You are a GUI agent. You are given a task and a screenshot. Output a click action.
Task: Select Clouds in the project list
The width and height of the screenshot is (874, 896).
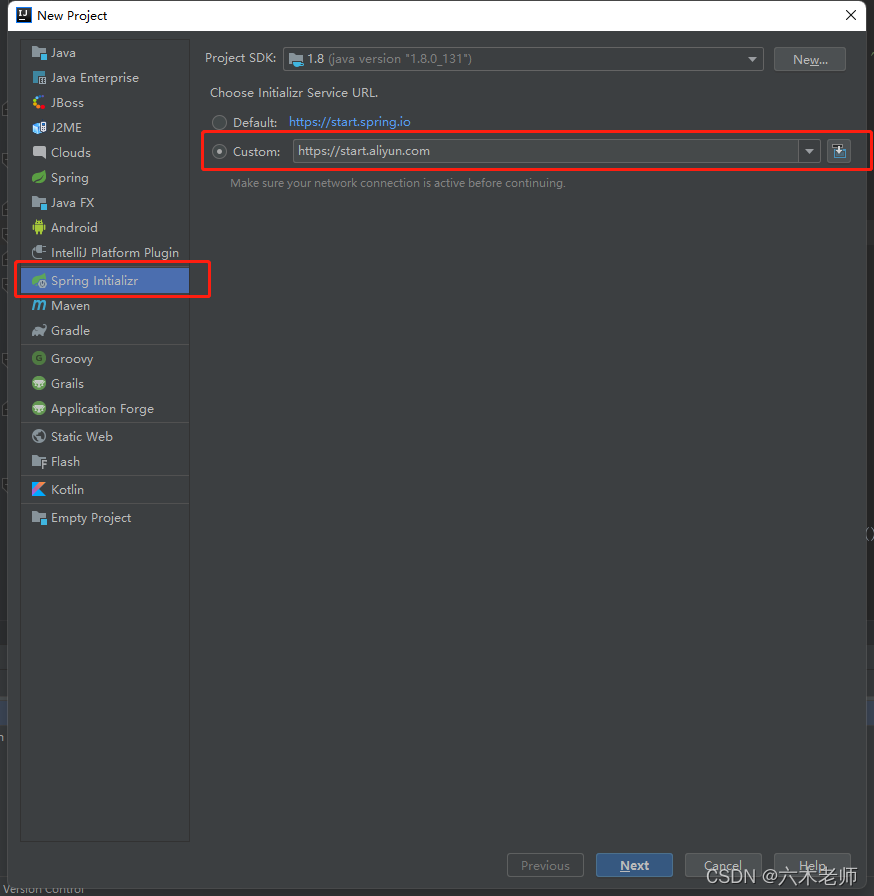coord(105,153)
